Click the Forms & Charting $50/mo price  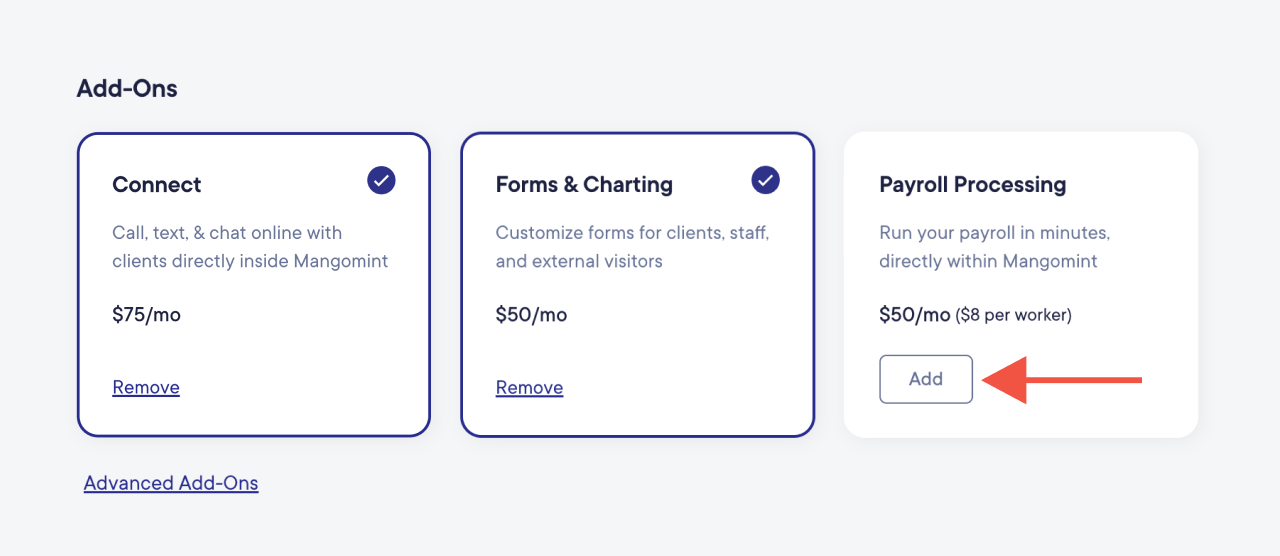pyautogui.click(x=531, y=315)
